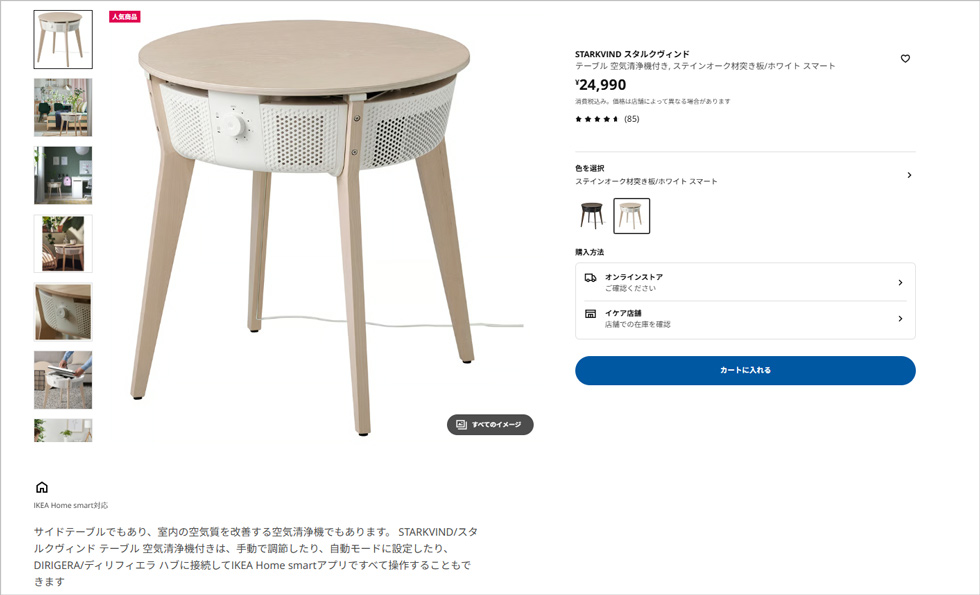Select the filter replacement hands thumbnail
The height and width of the screenshot is (595, 980).
point(63,380)
